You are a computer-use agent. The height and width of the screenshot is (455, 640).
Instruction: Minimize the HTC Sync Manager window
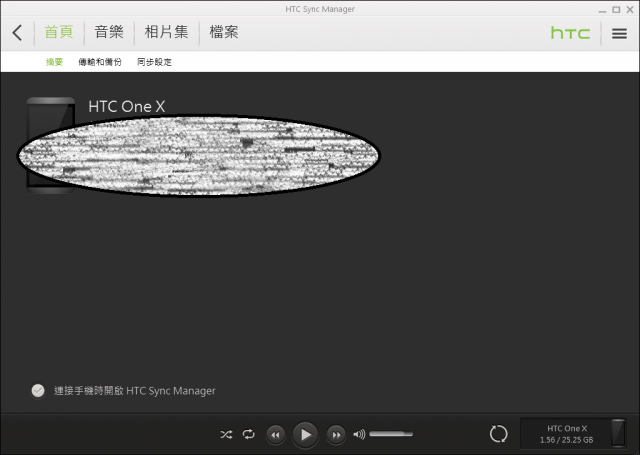click(602, 10)
